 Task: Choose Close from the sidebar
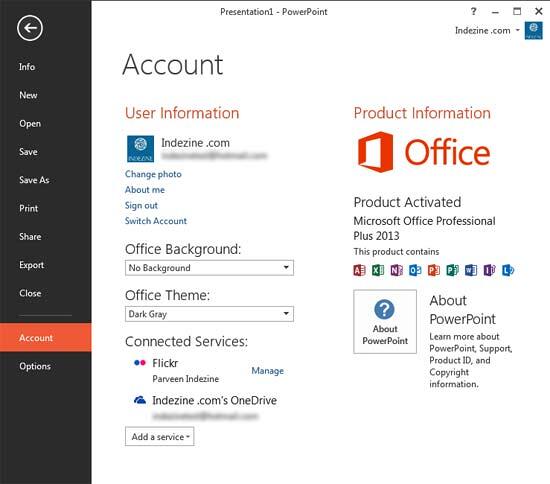tap(30, 293)
